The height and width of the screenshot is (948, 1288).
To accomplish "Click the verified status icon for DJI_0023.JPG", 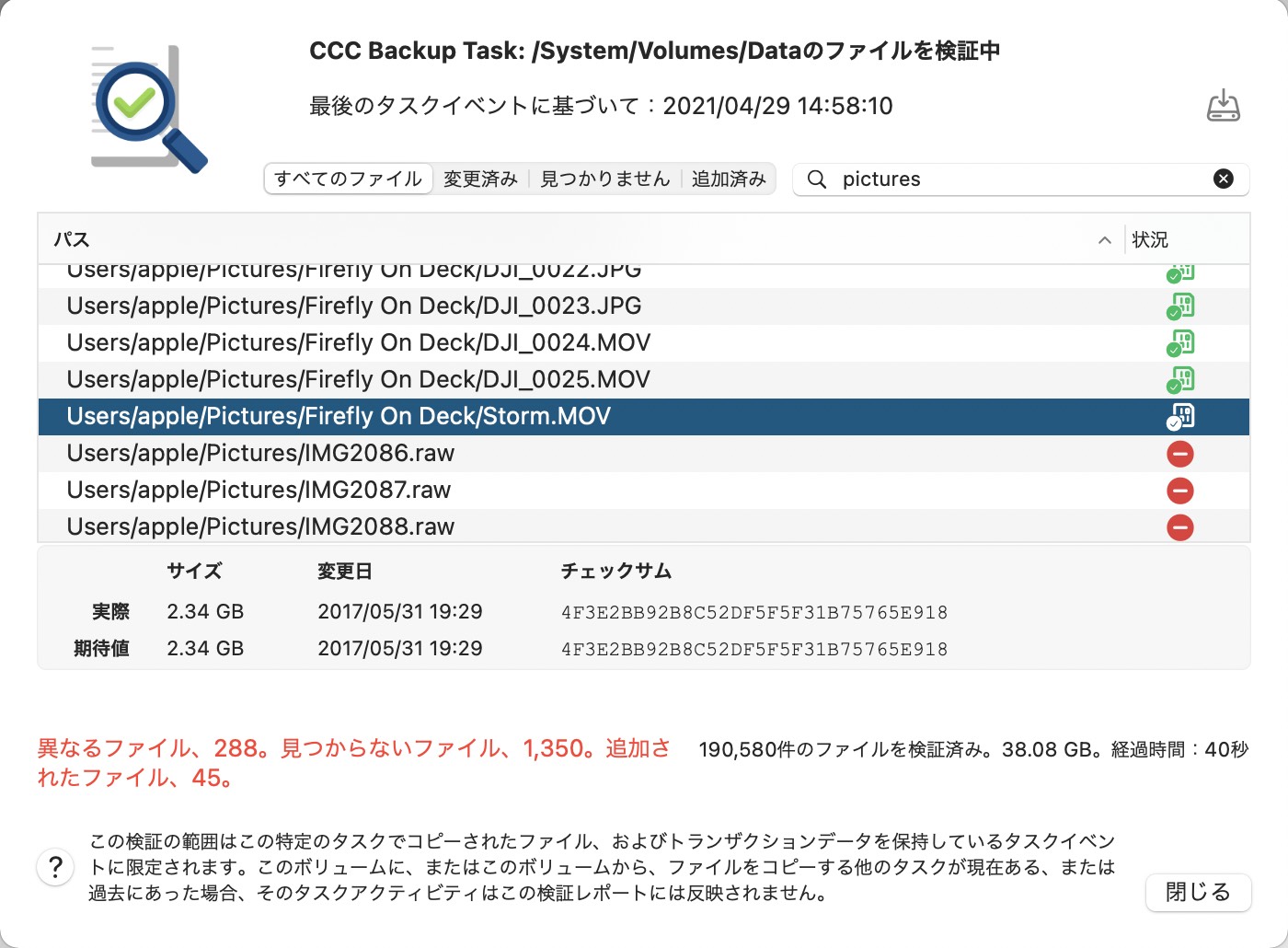I will tap(1180, 306).
